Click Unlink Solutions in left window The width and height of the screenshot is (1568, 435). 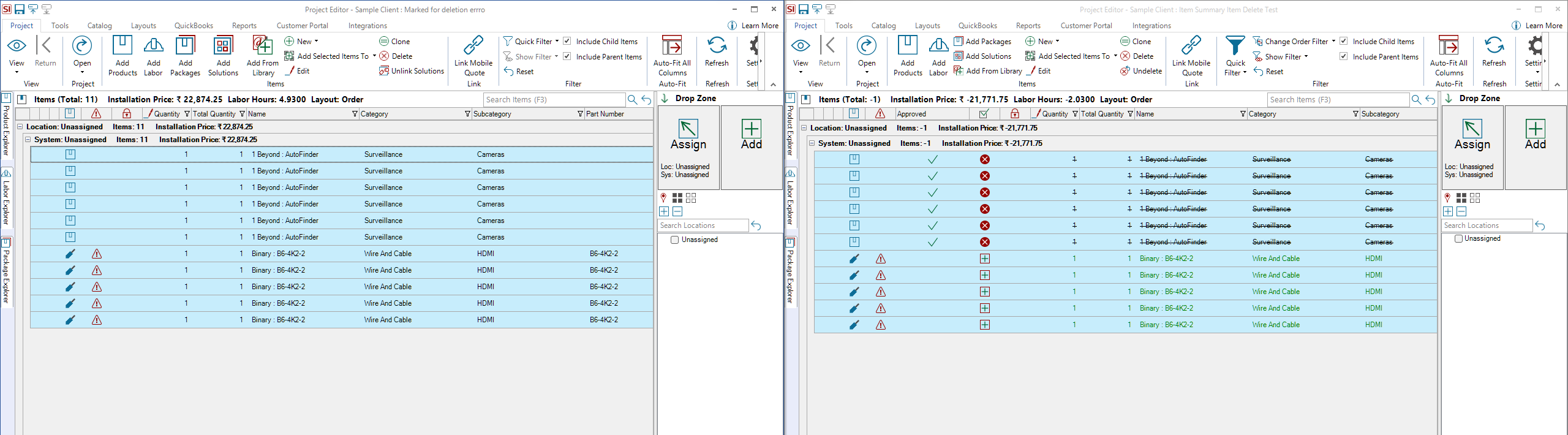[412, 70]
